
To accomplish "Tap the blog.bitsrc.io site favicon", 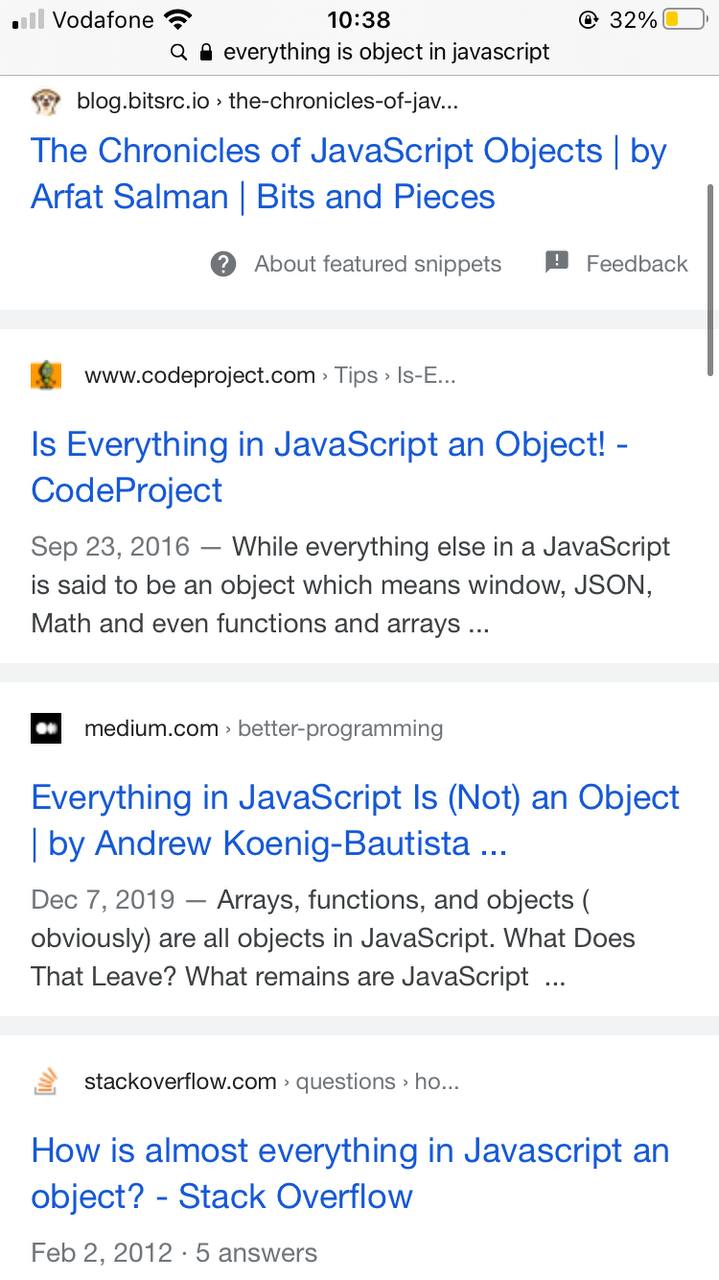I will [x=45, y=101].
